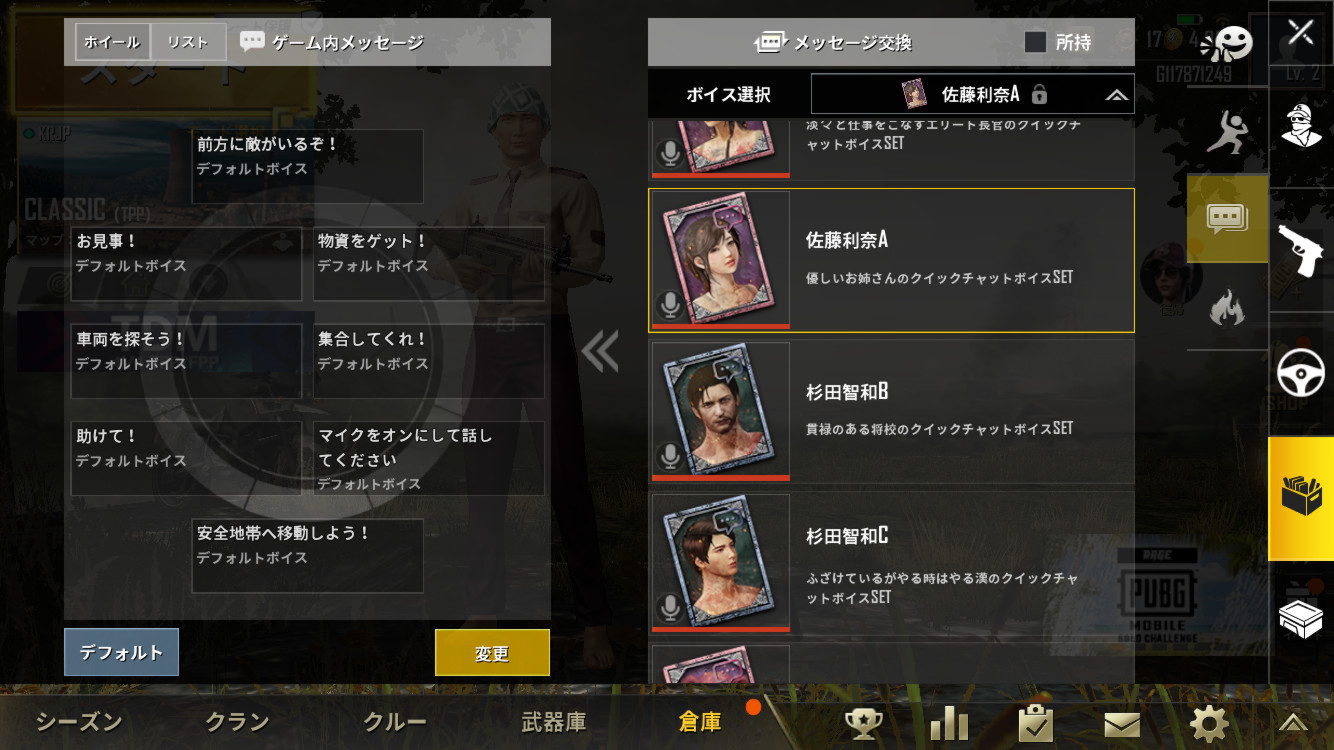Image resolution: width=1334 pixels, height=750 pixels.
Task: Switch to リスト list view
Action: (x=188, y=42)
